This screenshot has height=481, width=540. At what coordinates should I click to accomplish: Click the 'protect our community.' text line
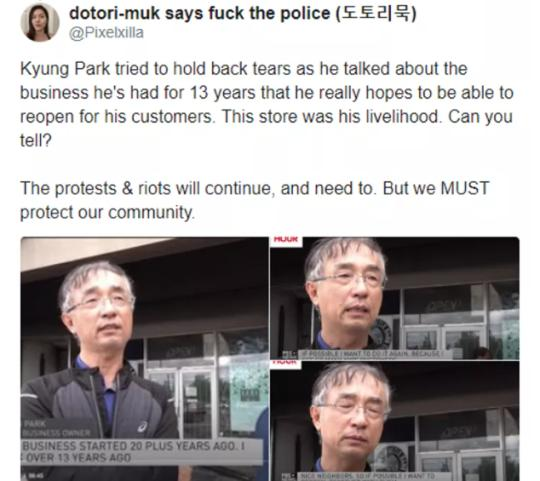(x=107, y=212)
